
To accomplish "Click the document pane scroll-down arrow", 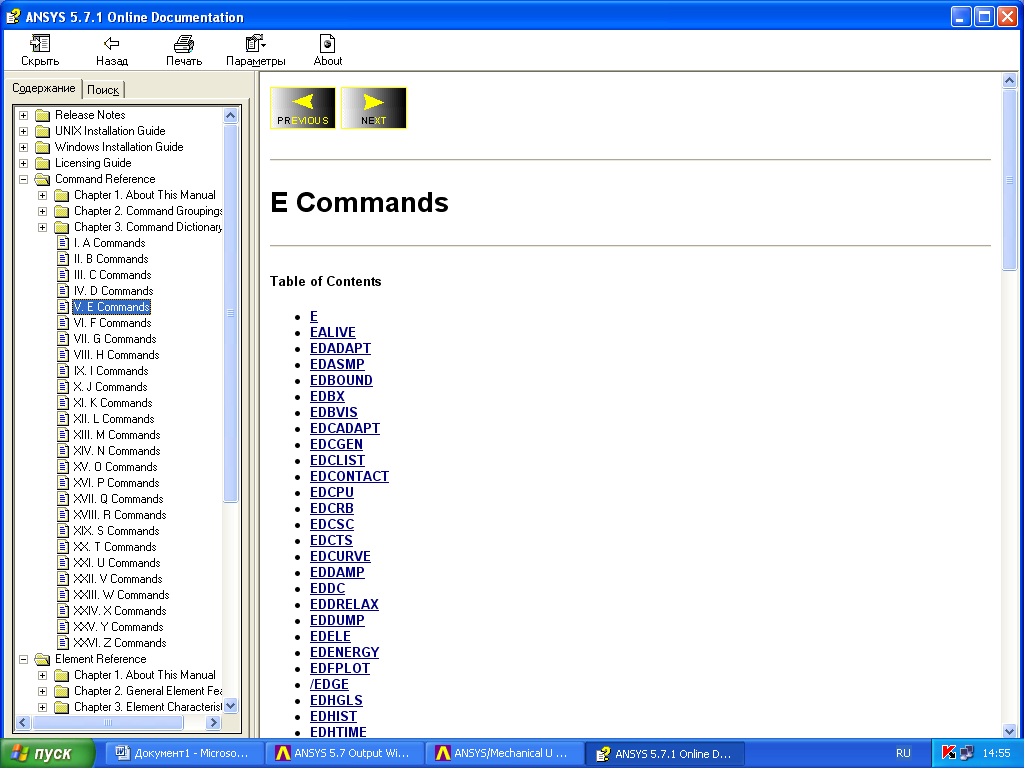I will pos(1009,731).
